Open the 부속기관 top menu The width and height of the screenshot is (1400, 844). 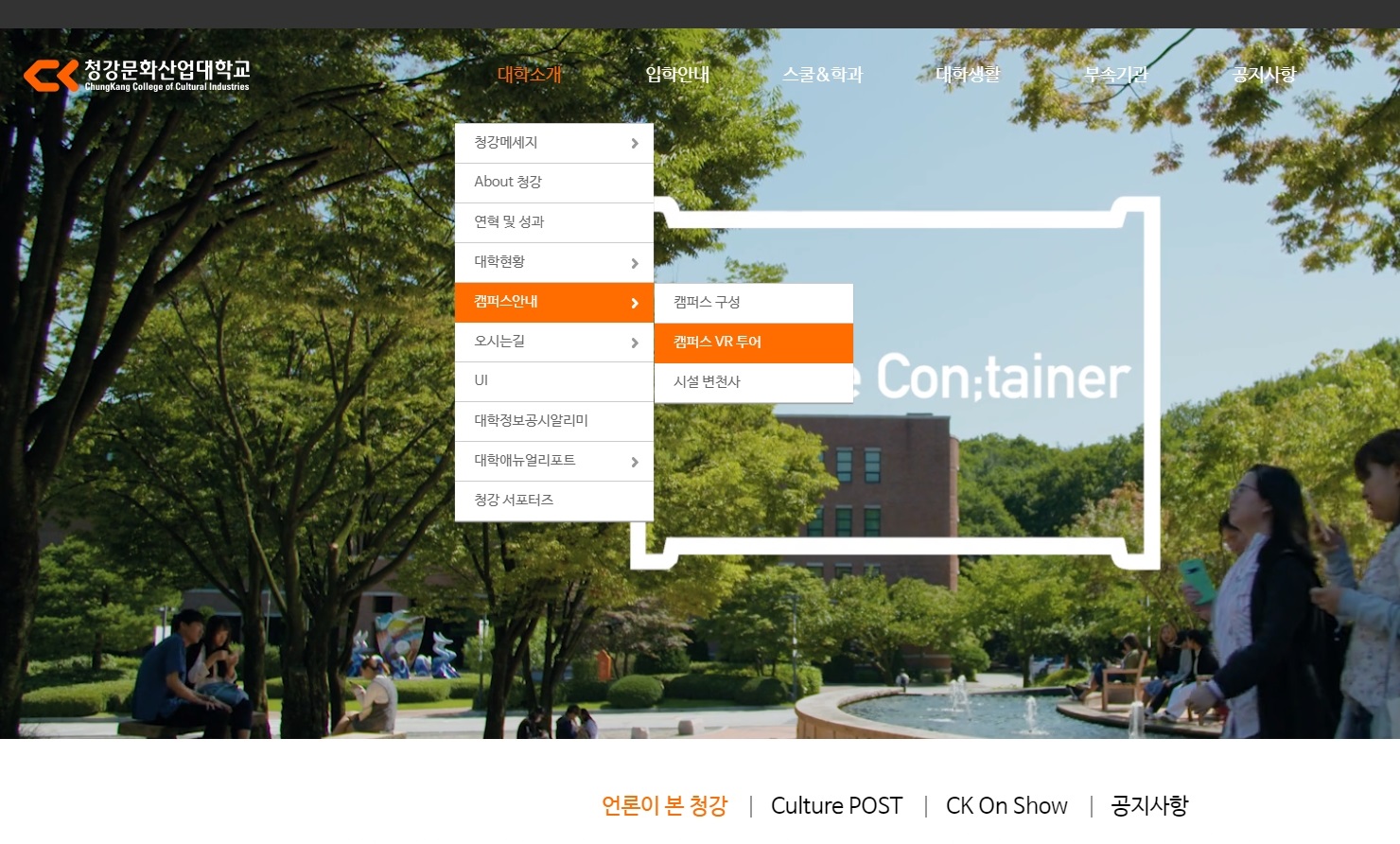(x=1116, y=74)
